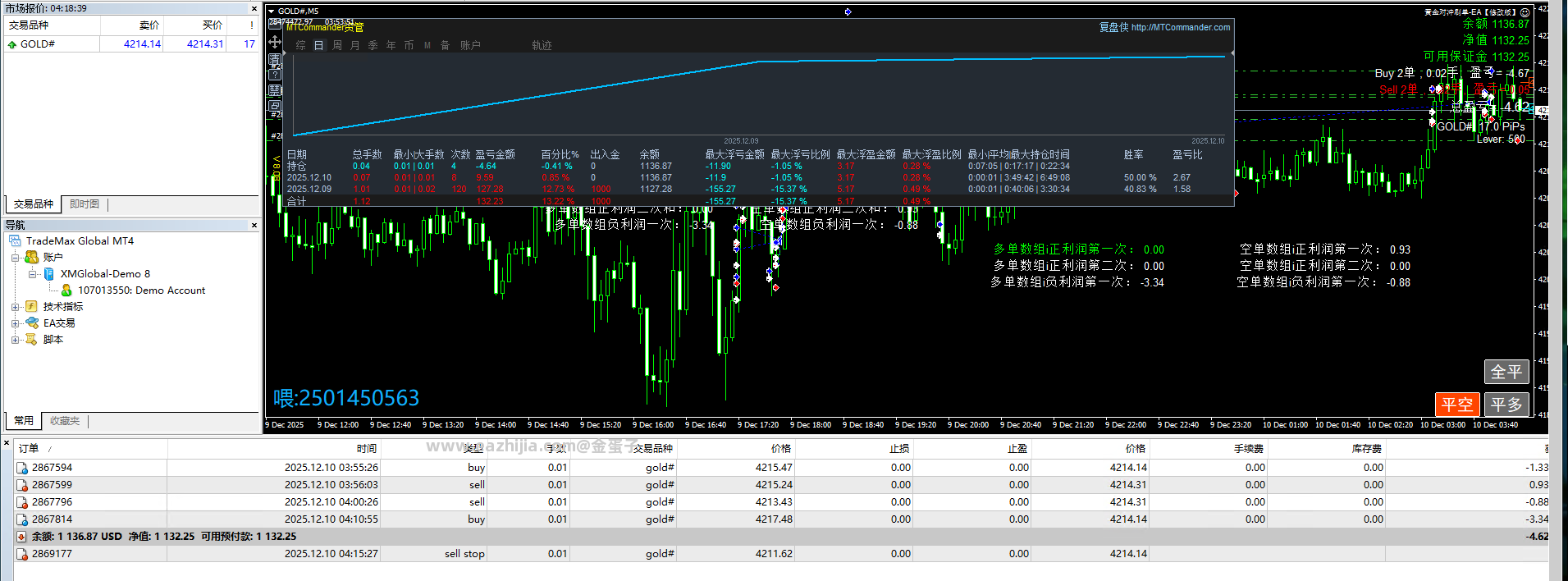The height and width of the screenshot is (581, 1568).
Task: Click the panel collapse arrow under tab row
Action: click(x=286, y=53)
